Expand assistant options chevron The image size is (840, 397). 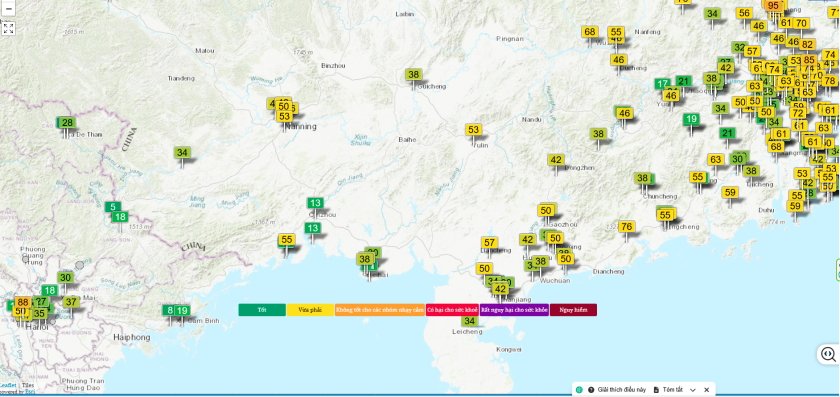[693, 389]
